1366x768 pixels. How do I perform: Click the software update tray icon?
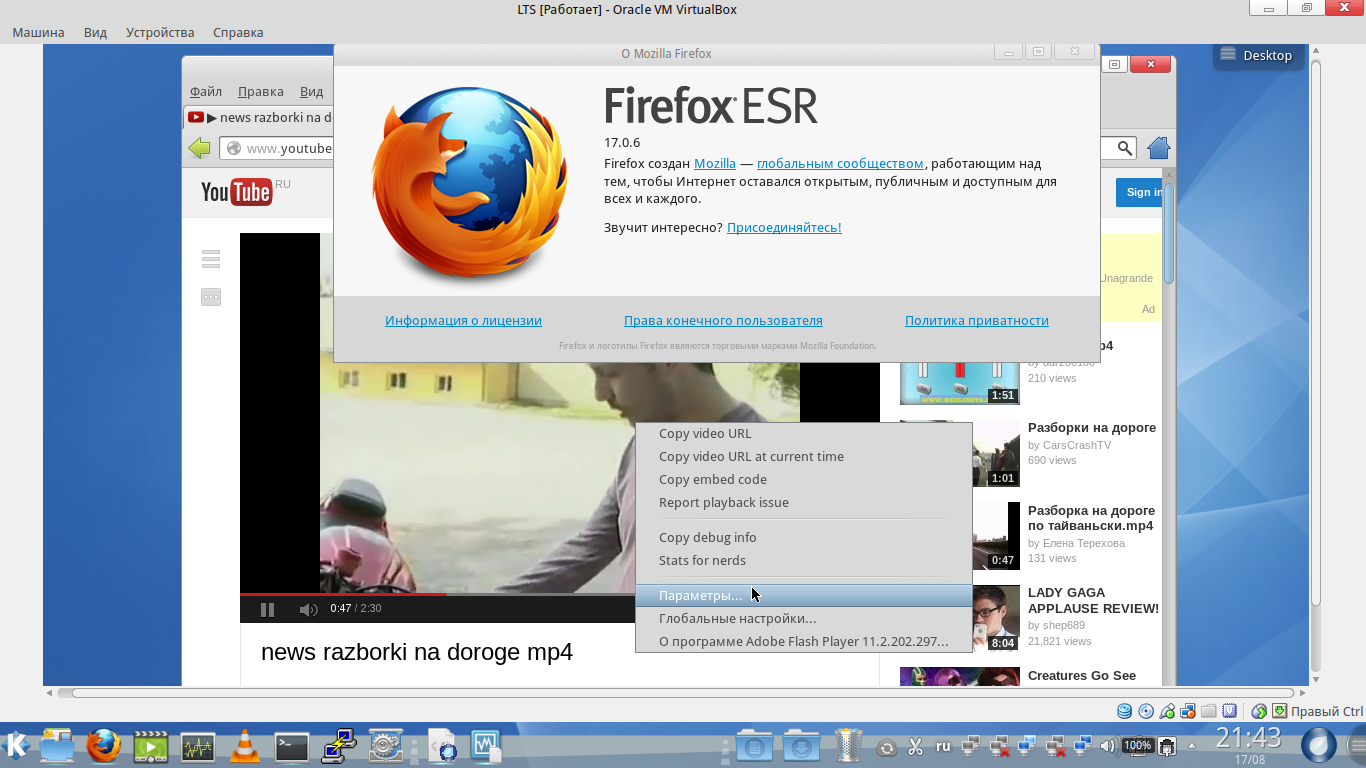pyautogui.click(x=886, y=747)
